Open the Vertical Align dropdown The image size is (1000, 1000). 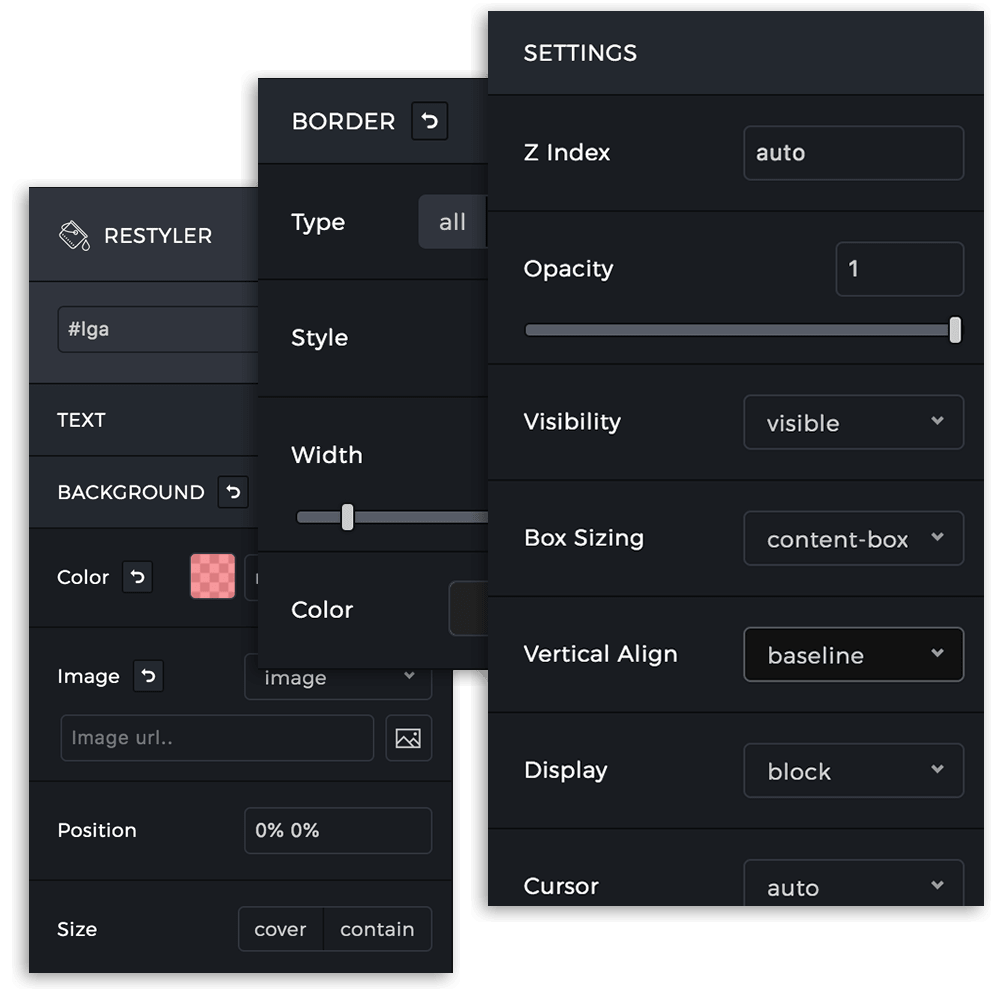(853, 655)
